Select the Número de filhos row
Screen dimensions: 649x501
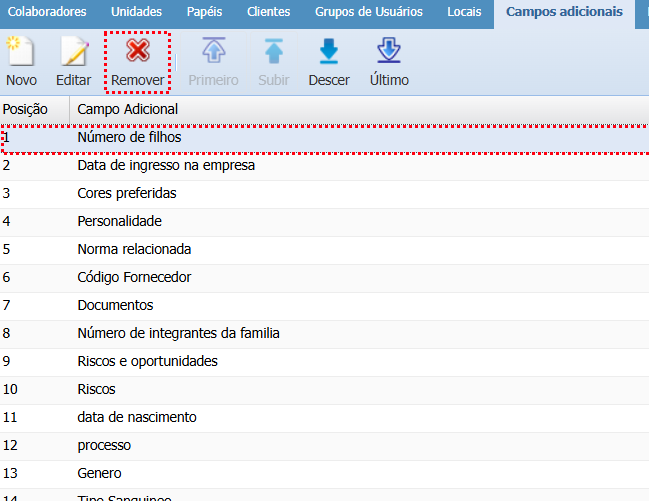pos(130,137)
